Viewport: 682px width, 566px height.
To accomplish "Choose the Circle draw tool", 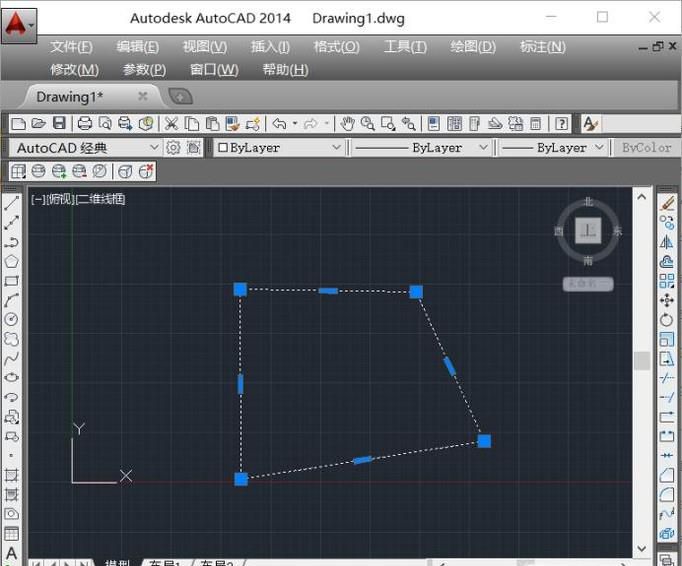I will click(x=12, y=319).
